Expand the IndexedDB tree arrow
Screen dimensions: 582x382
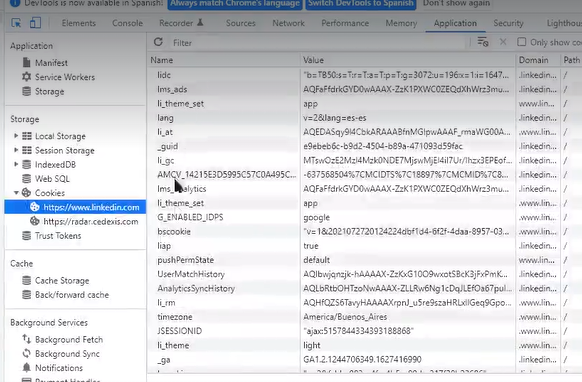16,164
